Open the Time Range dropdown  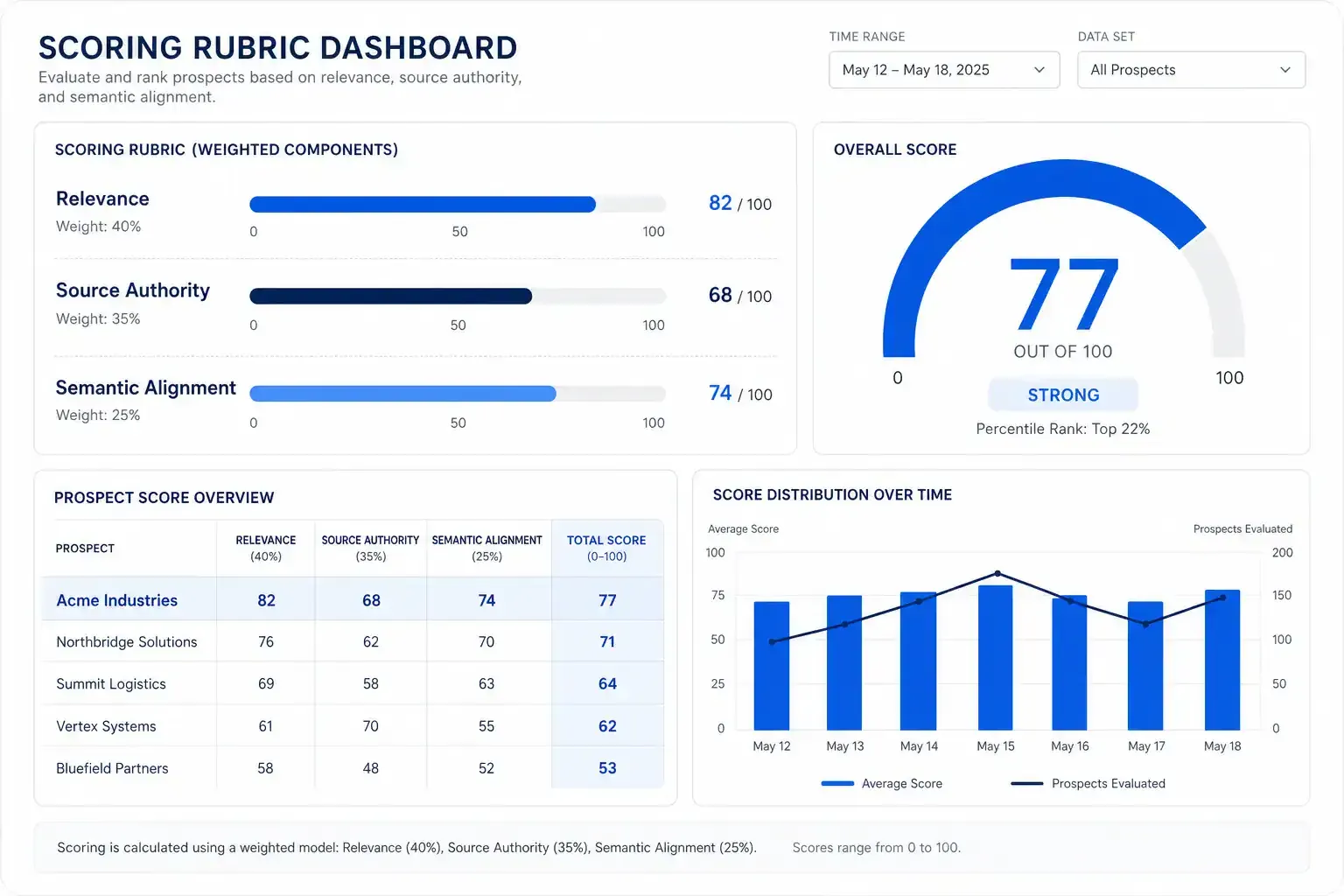pos(943,70)
